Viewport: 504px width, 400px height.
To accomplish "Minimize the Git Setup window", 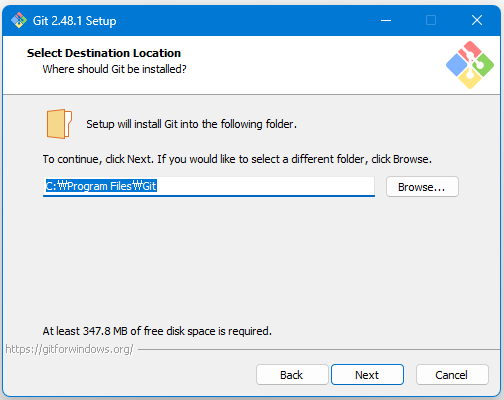I will 386,20.
